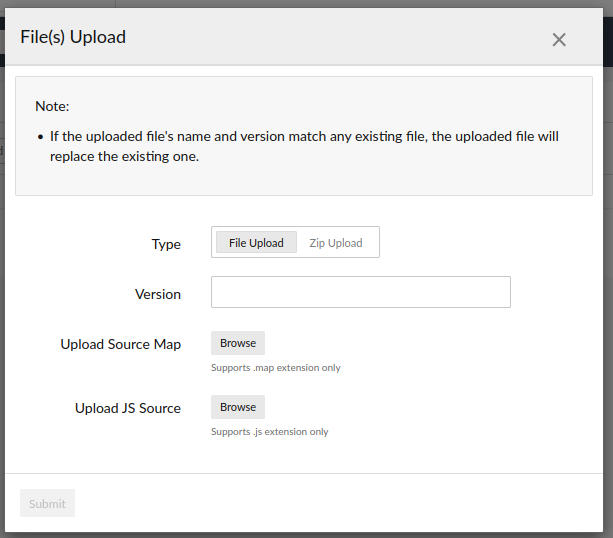This screenshot has width=613, height=538.
Task: Click the 'Supports .js extension only' hint
Action: click(x=270, y=432)
